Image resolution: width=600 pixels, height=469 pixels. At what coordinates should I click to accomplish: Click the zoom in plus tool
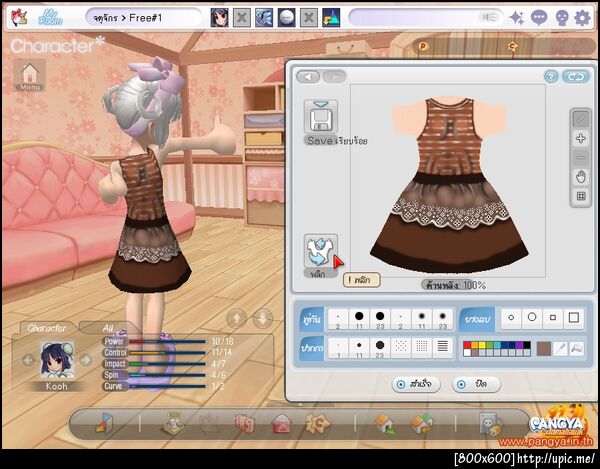581,138
